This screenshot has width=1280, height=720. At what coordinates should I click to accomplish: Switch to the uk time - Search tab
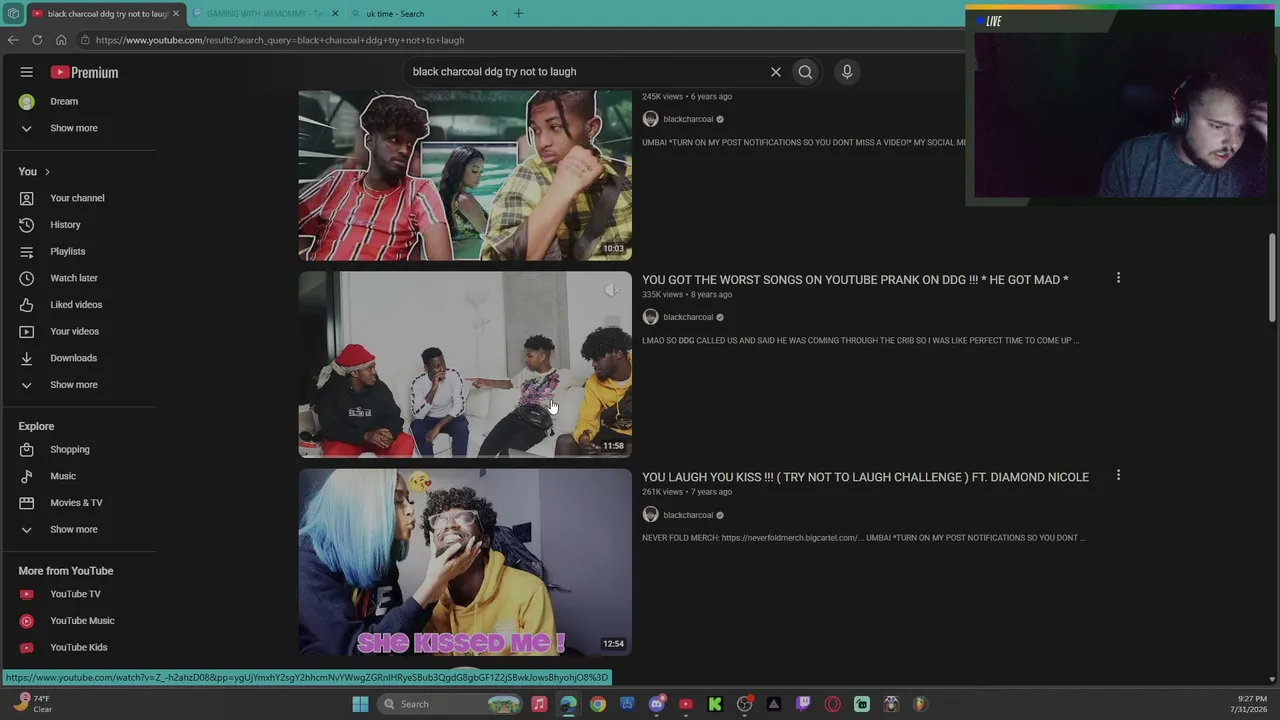point(425,14)
